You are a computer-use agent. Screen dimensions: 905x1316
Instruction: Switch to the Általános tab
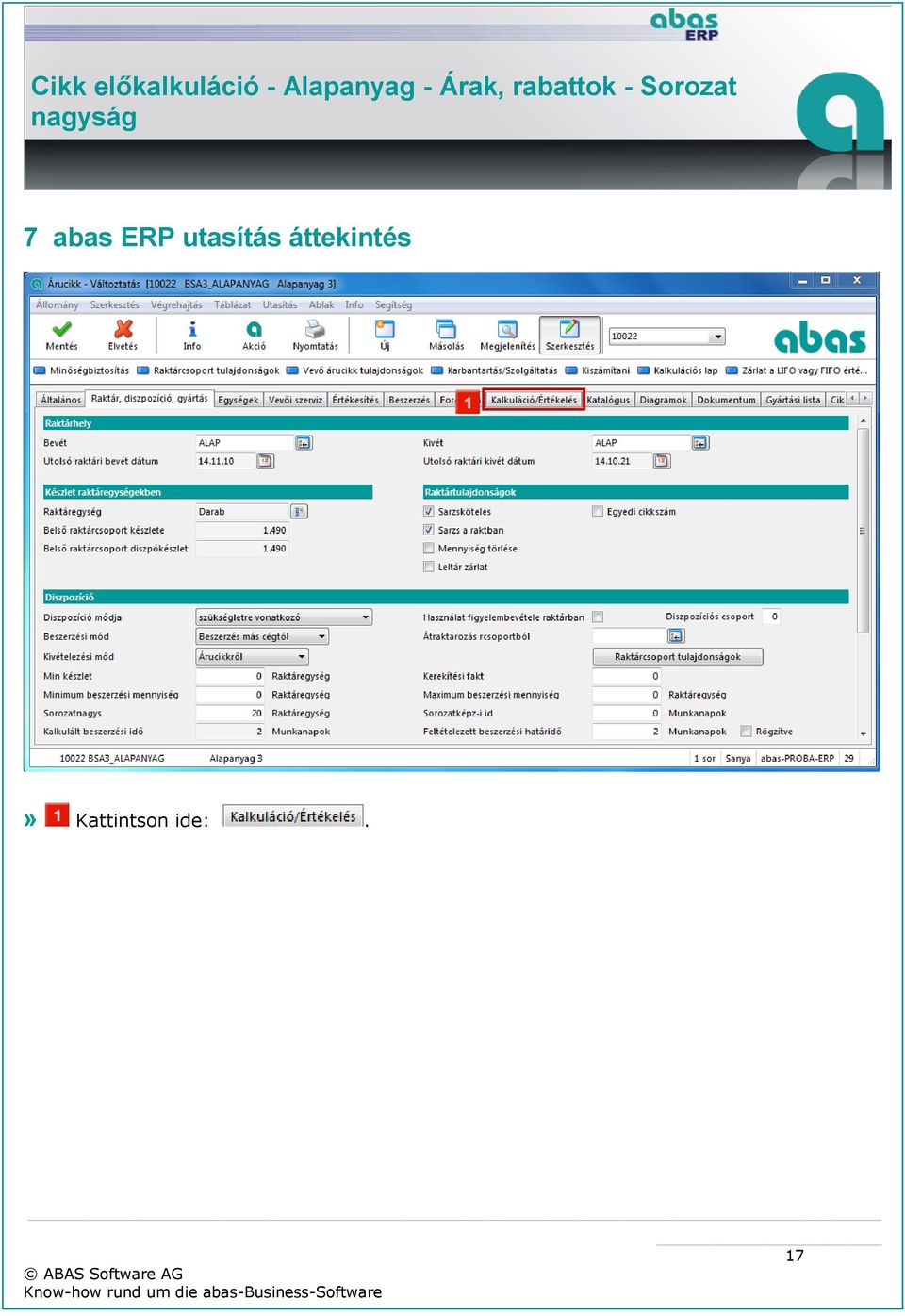click(61, 400)
